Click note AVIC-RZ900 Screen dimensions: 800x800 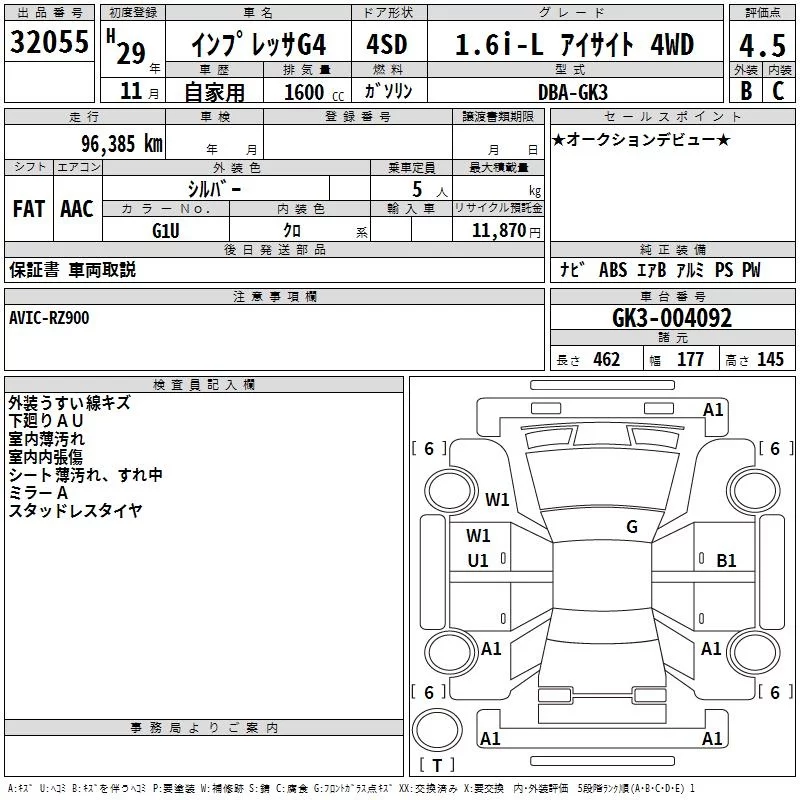[x=49, y=318]
